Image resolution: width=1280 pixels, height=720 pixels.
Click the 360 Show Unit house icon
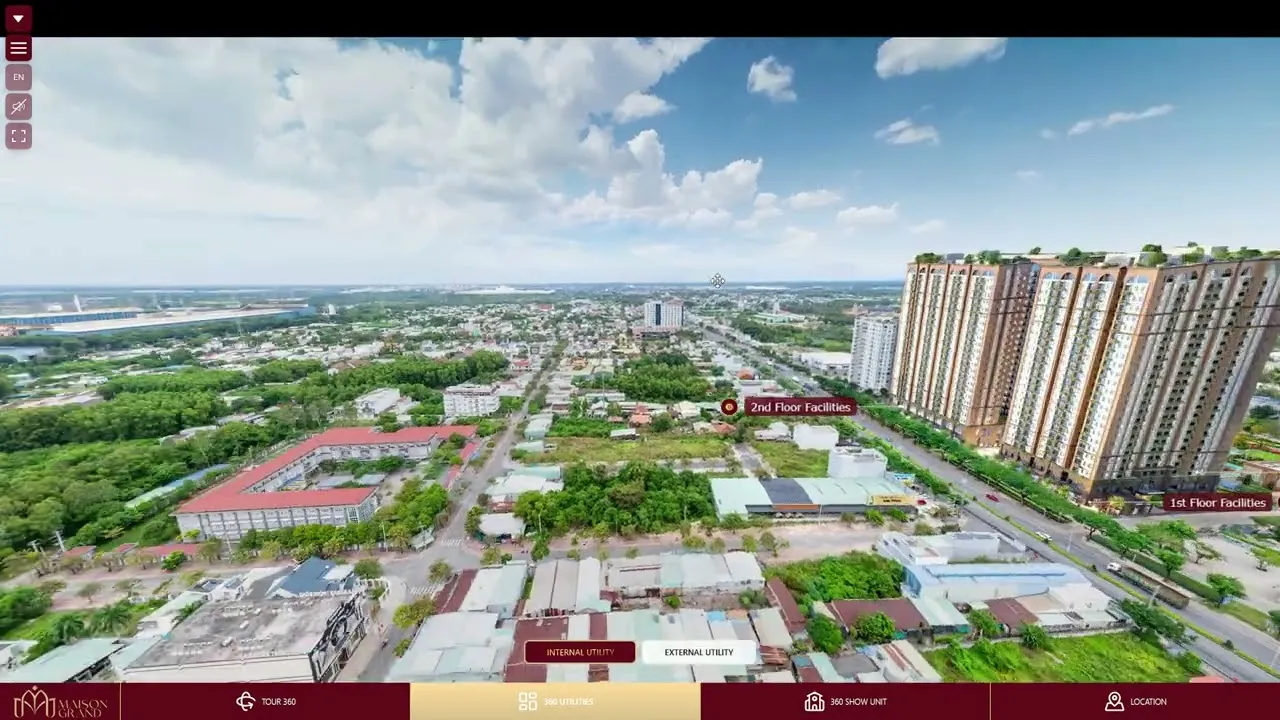pyautogui.click(x=815, y=702)
